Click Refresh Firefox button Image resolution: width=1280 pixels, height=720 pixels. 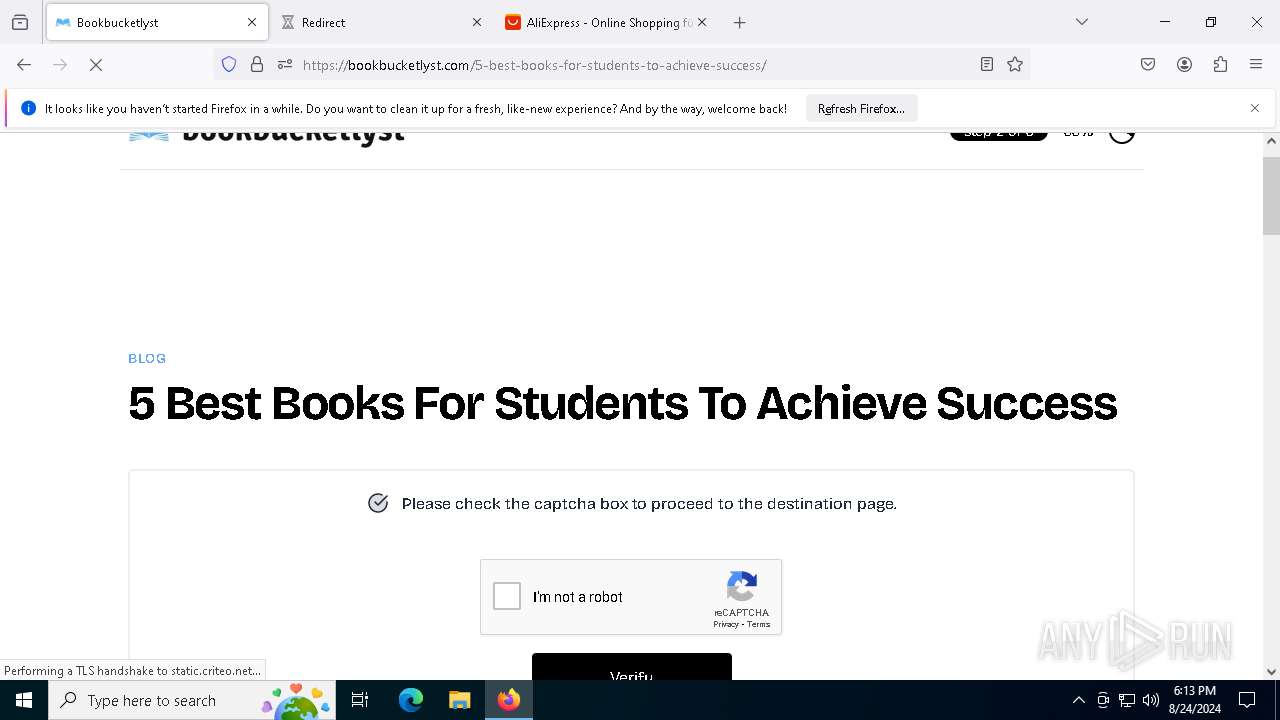click(861, 108)
